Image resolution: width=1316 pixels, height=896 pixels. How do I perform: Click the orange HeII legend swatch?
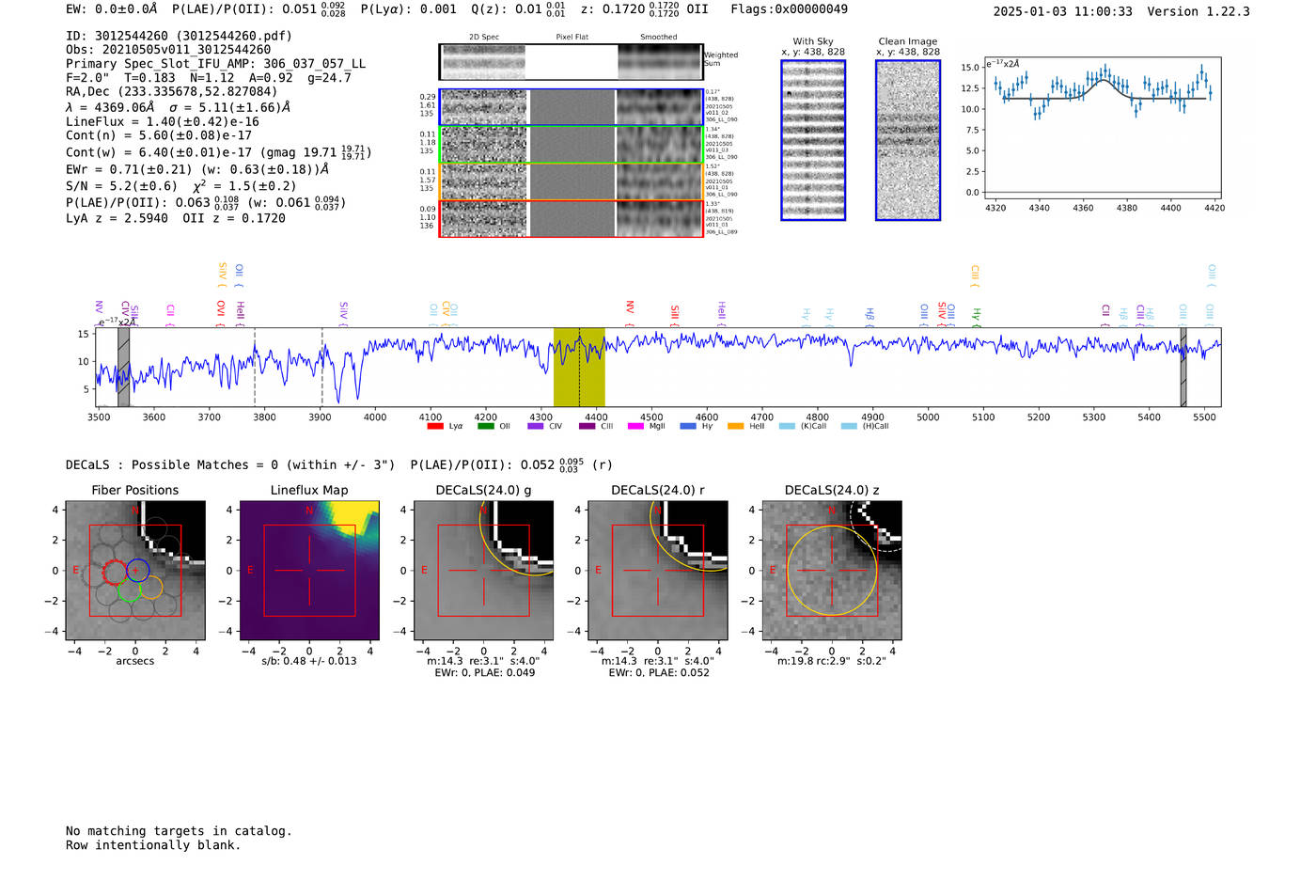[735, 427]
